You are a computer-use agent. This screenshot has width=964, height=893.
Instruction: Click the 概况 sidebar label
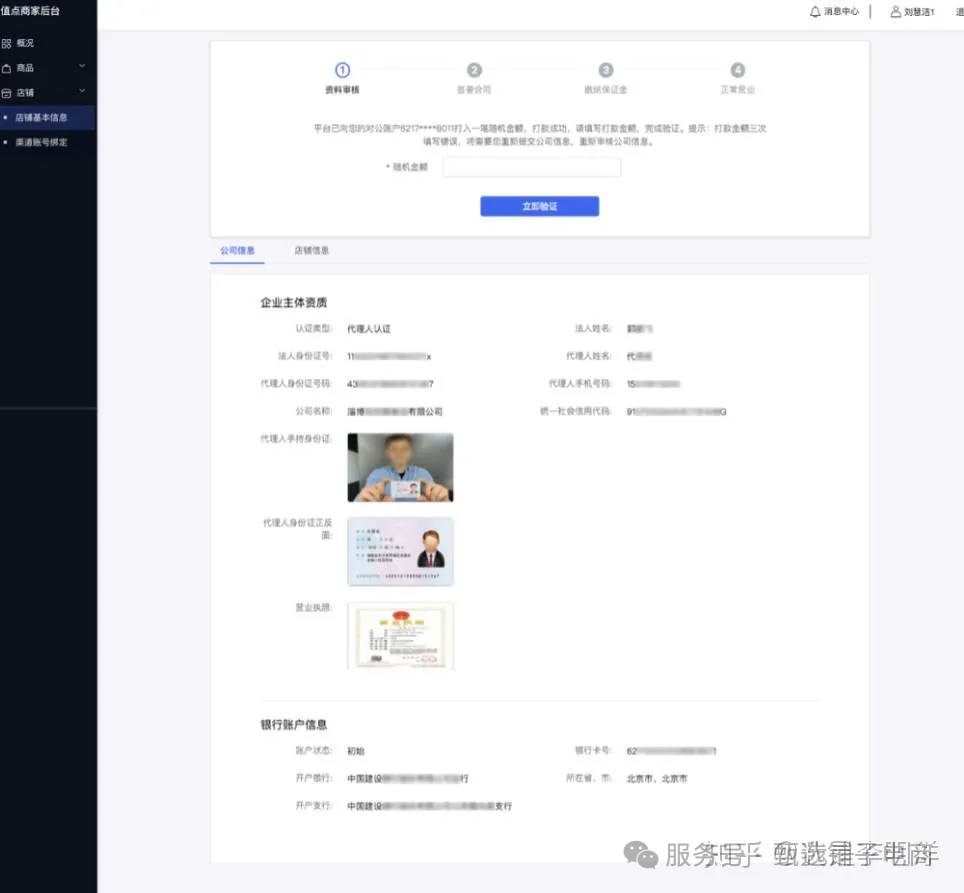click(x=25, y=43)
